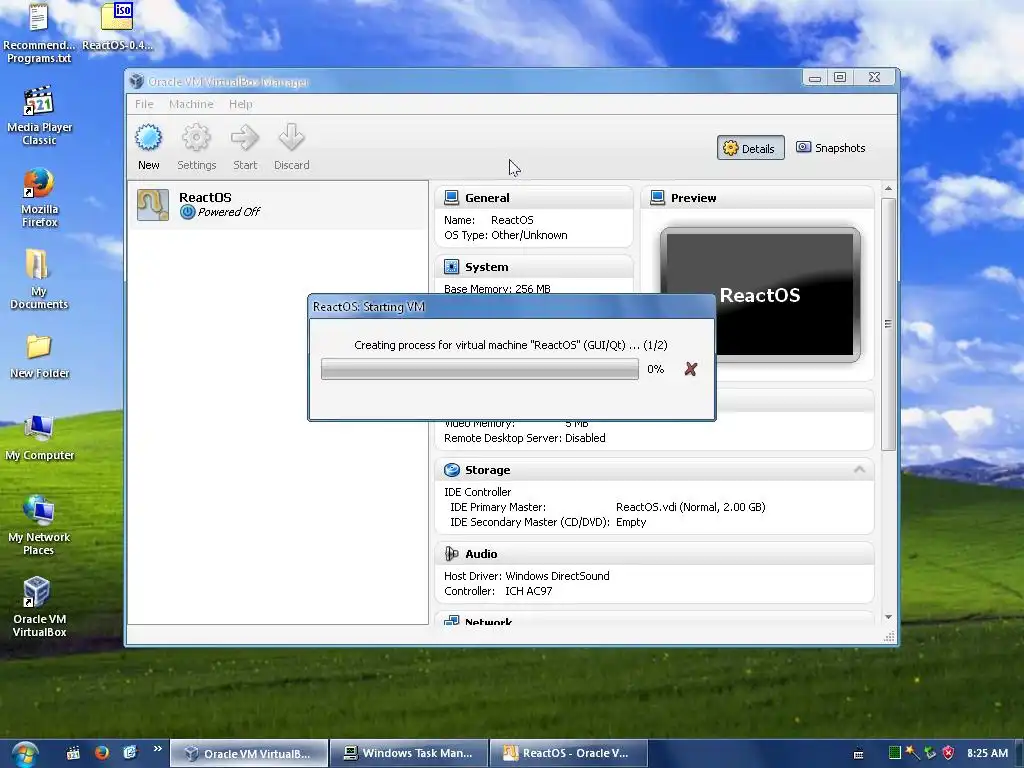Click the Audio section speaker icon

pyautogui.click(x=451, y=554)
